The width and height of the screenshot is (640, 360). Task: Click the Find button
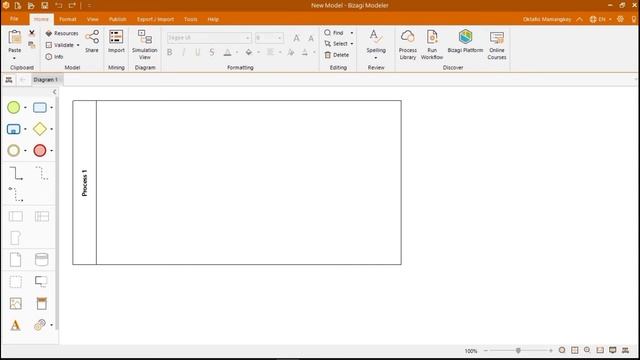(x=334, y=33)
